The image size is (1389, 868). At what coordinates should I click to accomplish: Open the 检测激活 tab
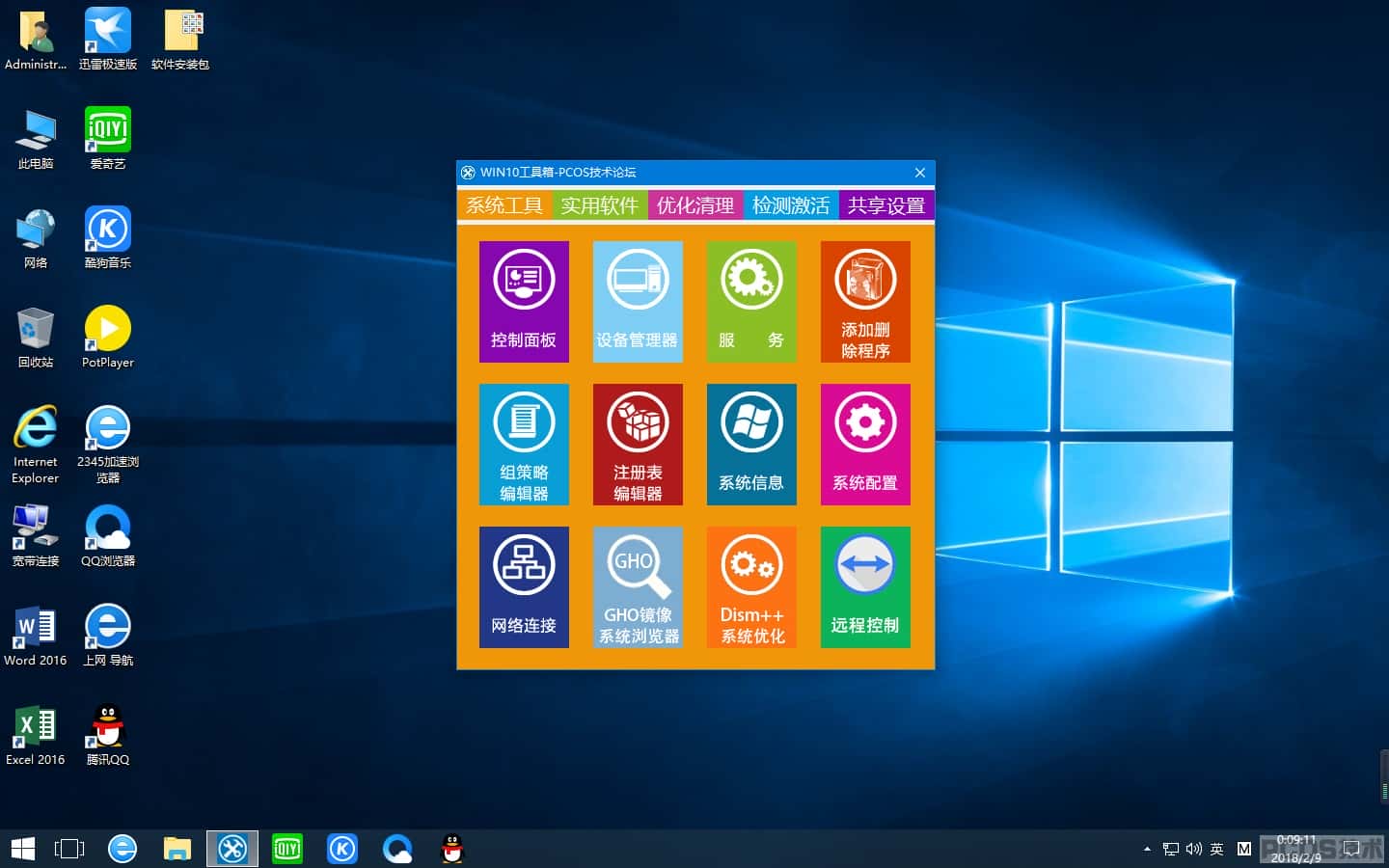point(791,205)
